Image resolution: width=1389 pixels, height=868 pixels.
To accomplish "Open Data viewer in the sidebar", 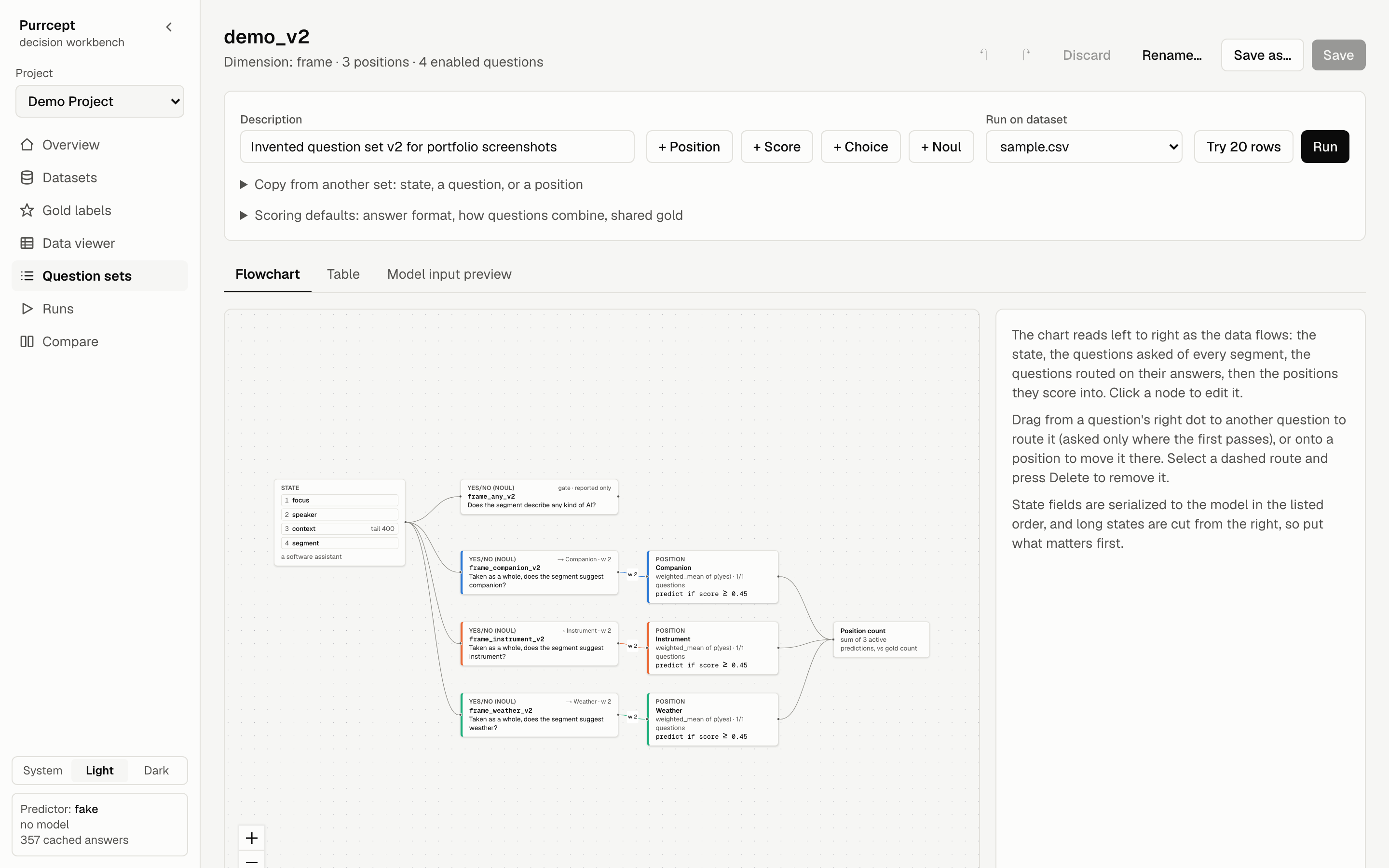I will point(100,243).
